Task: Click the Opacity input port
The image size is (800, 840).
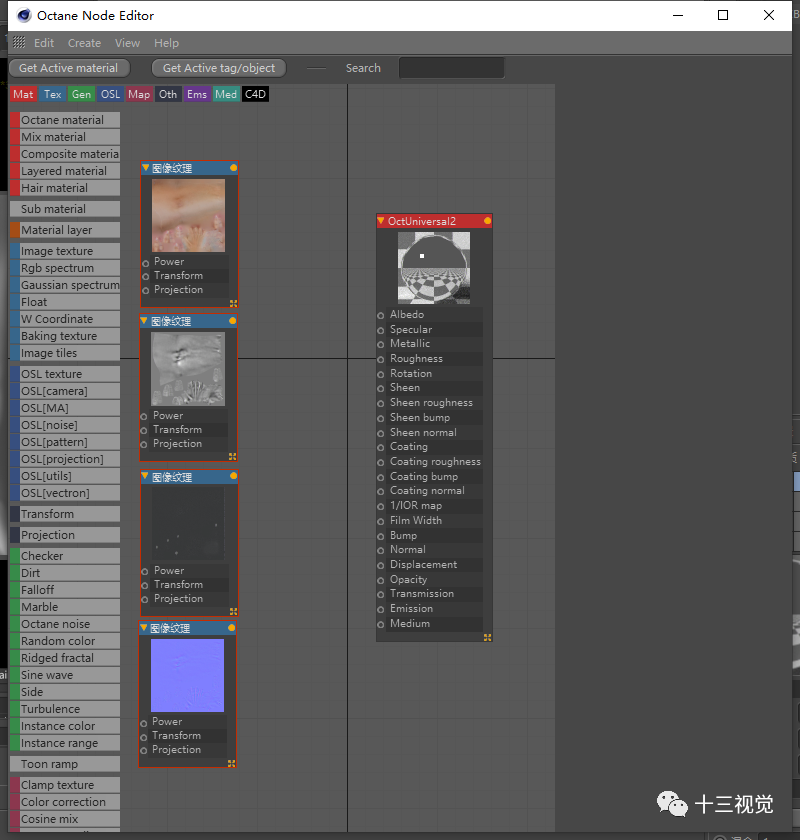Action: (x=381, y=580)
